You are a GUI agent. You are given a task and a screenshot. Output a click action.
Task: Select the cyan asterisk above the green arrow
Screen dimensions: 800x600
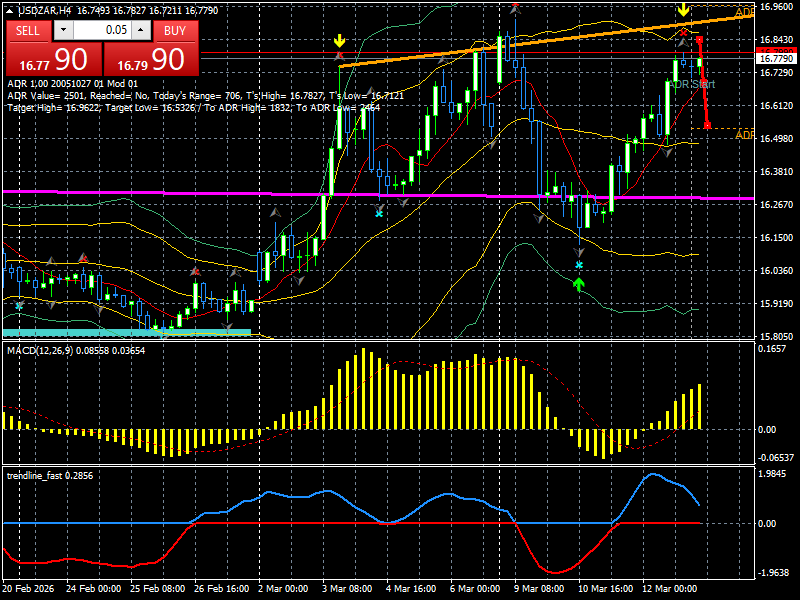click(x=579, y=265)
